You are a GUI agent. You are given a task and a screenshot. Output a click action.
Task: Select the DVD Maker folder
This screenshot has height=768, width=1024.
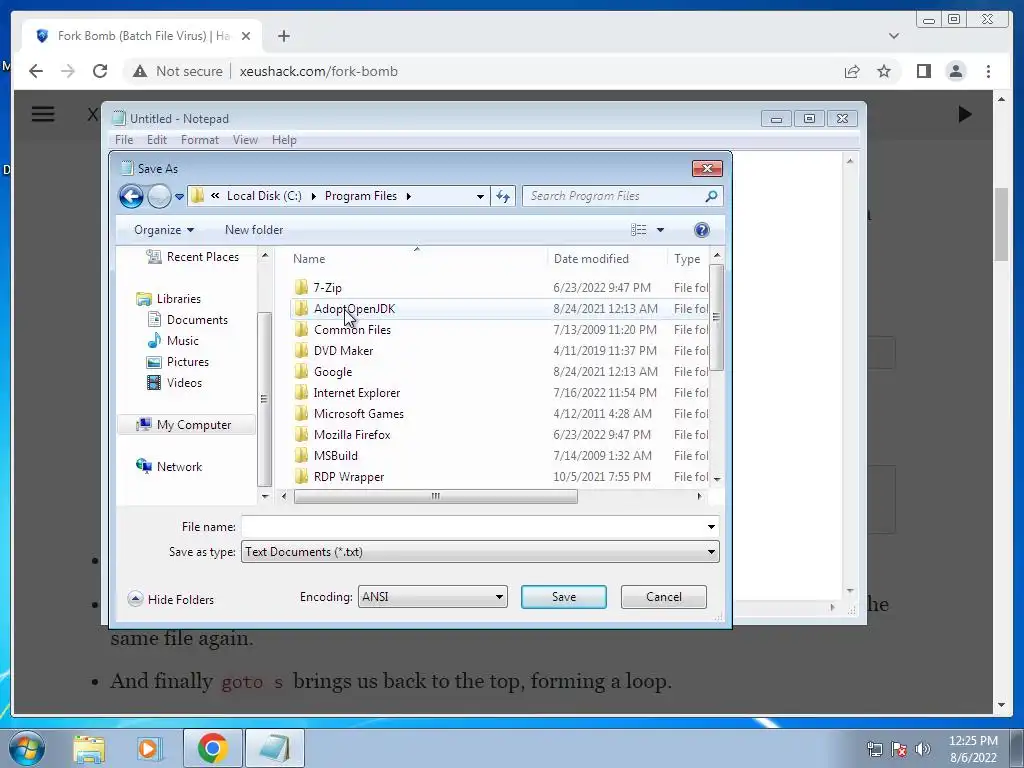pyautogui.click(x=343, y=351)
